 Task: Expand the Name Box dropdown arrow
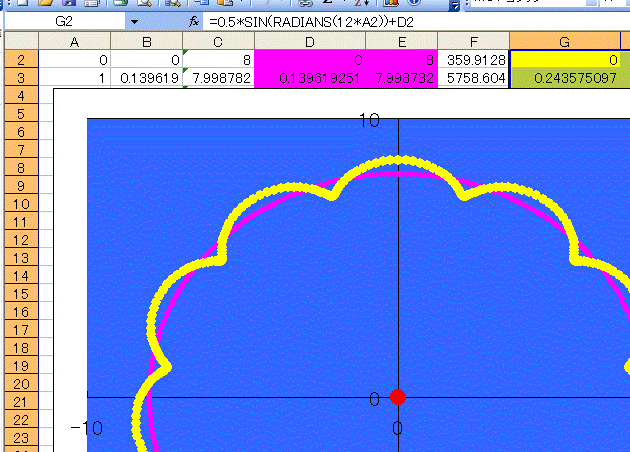[x=135, y=22]
